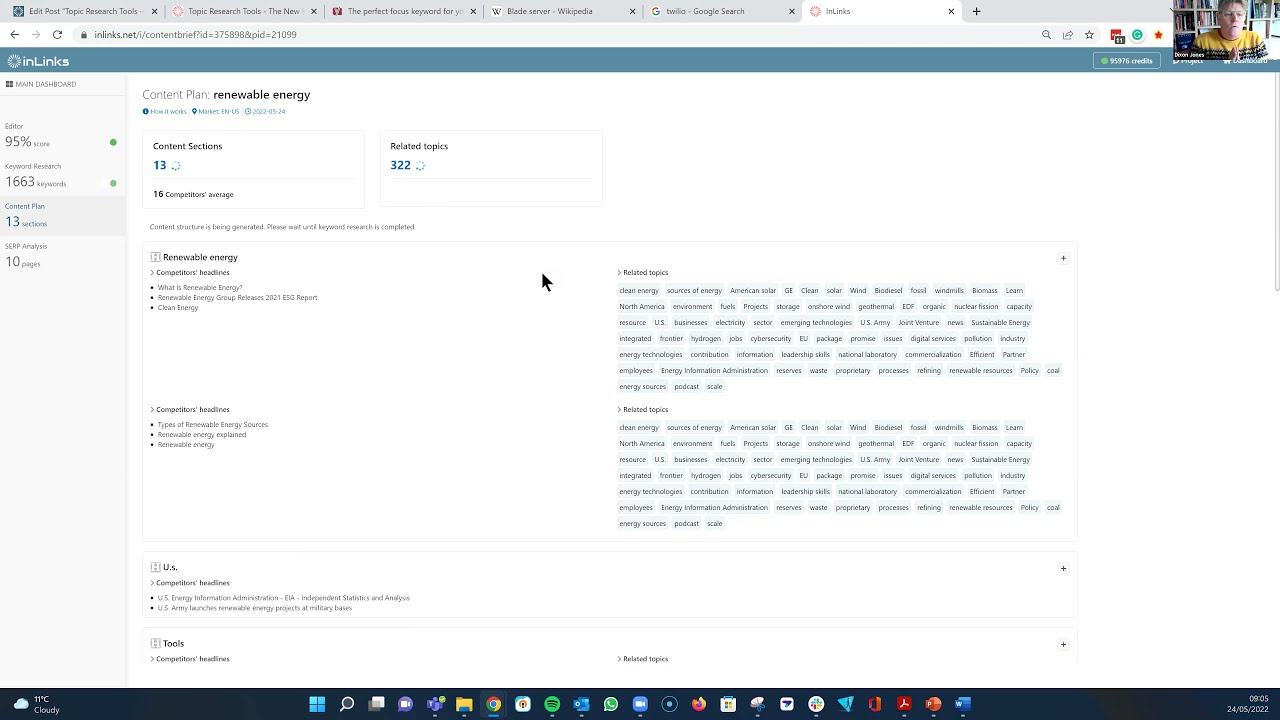Reload the page with the browser refresh icon
The height and width of the screenshot is (720, 1280).
57,35
